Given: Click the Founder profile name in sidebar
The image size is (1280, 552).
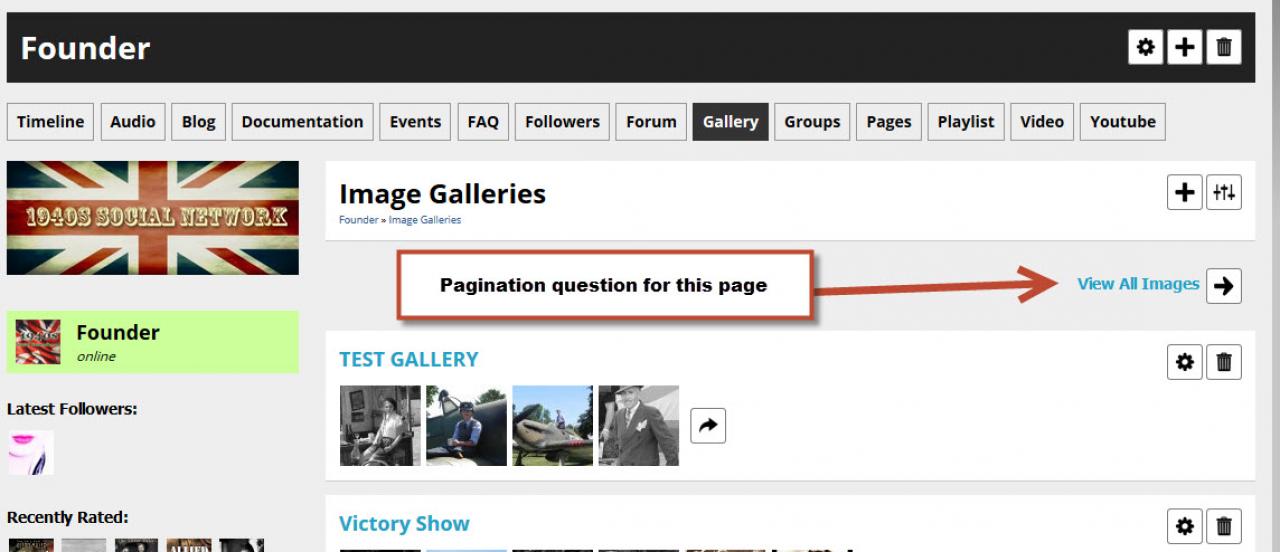Looking at the screenshot, I should pyautogui.click(x=118, y=332).
